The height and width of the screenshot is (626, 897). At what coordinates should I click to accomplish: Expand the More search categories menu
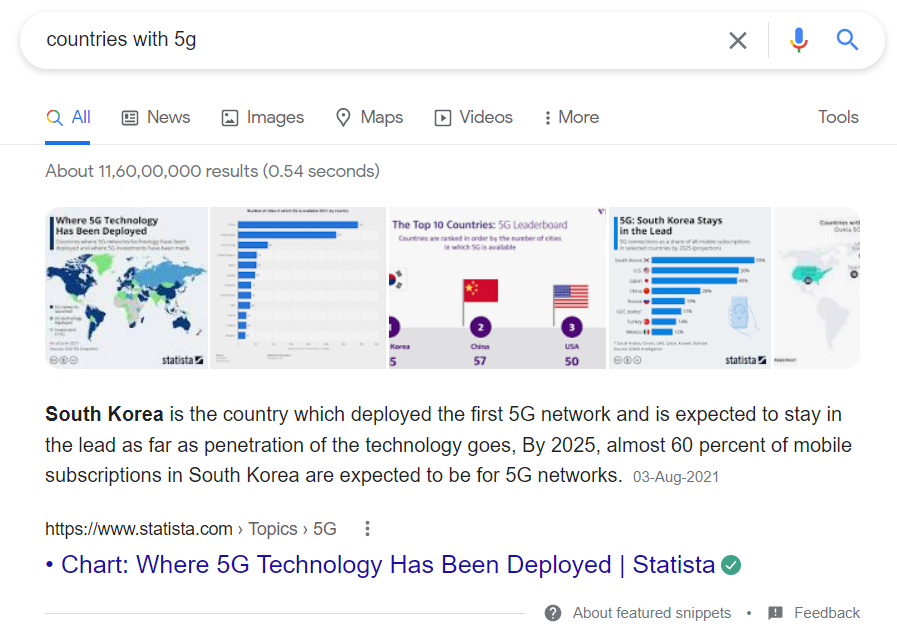[571, 117]
